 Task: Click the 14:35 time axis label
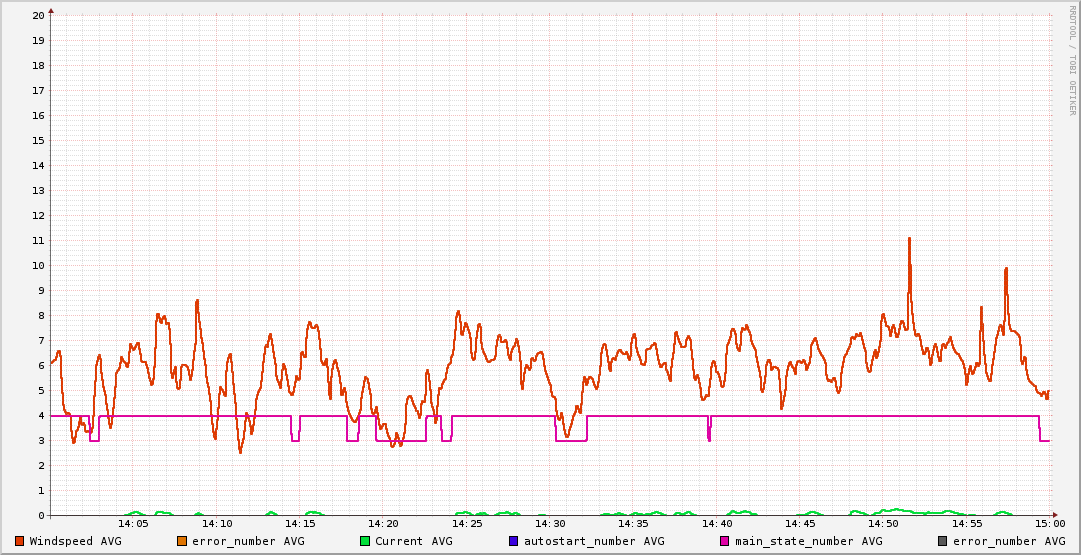click(634, 524)
